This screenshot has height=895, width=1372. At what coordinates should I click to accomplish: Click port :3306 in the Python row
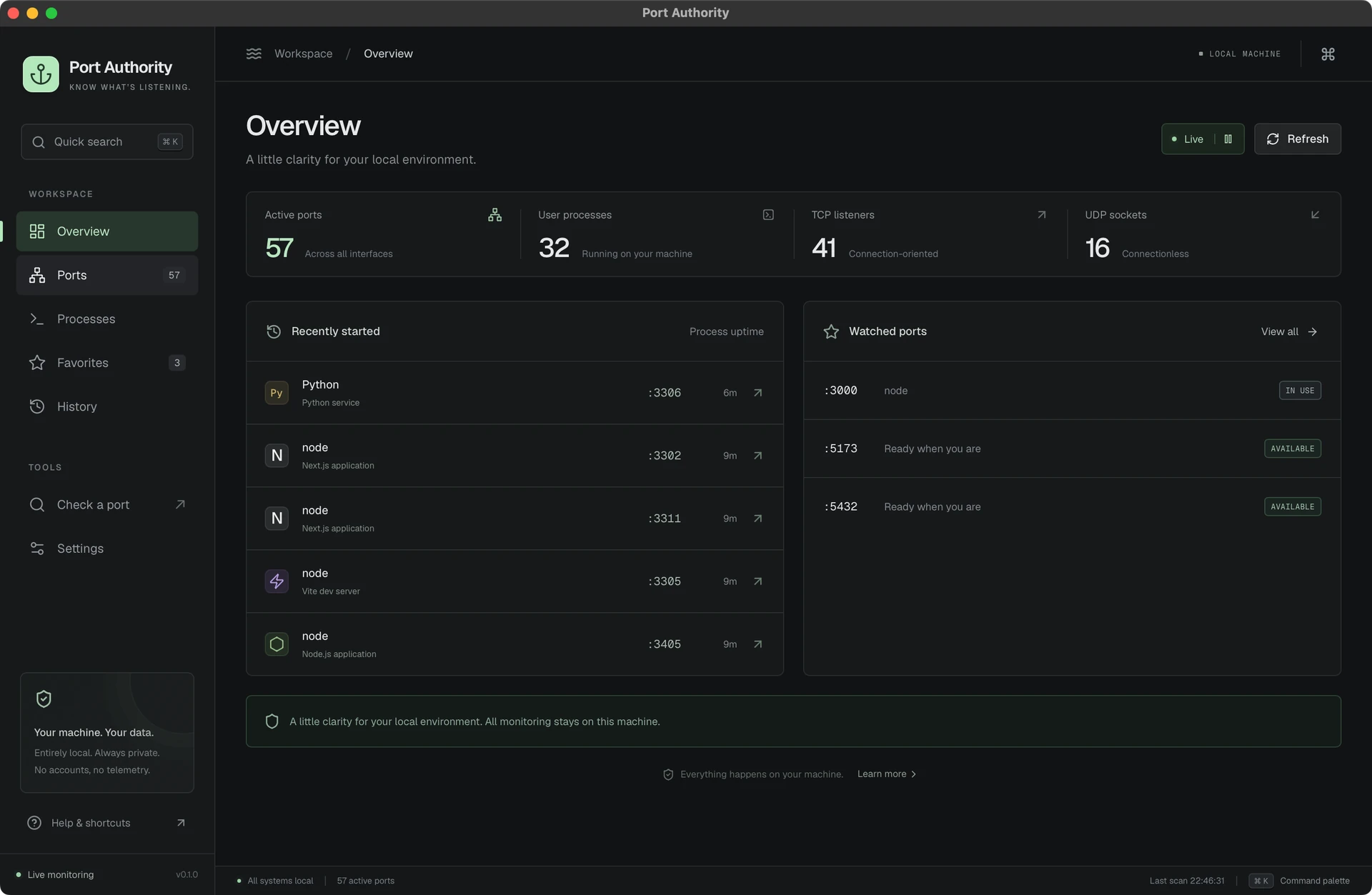click(664, 393)
